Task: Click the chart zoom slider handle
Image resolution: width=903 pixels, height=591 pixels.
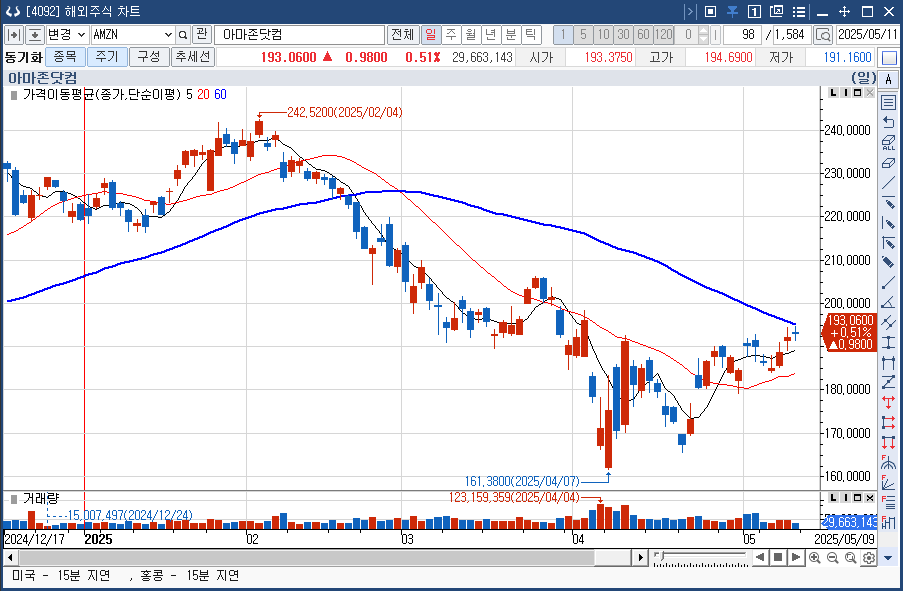Action: (661, 556)
